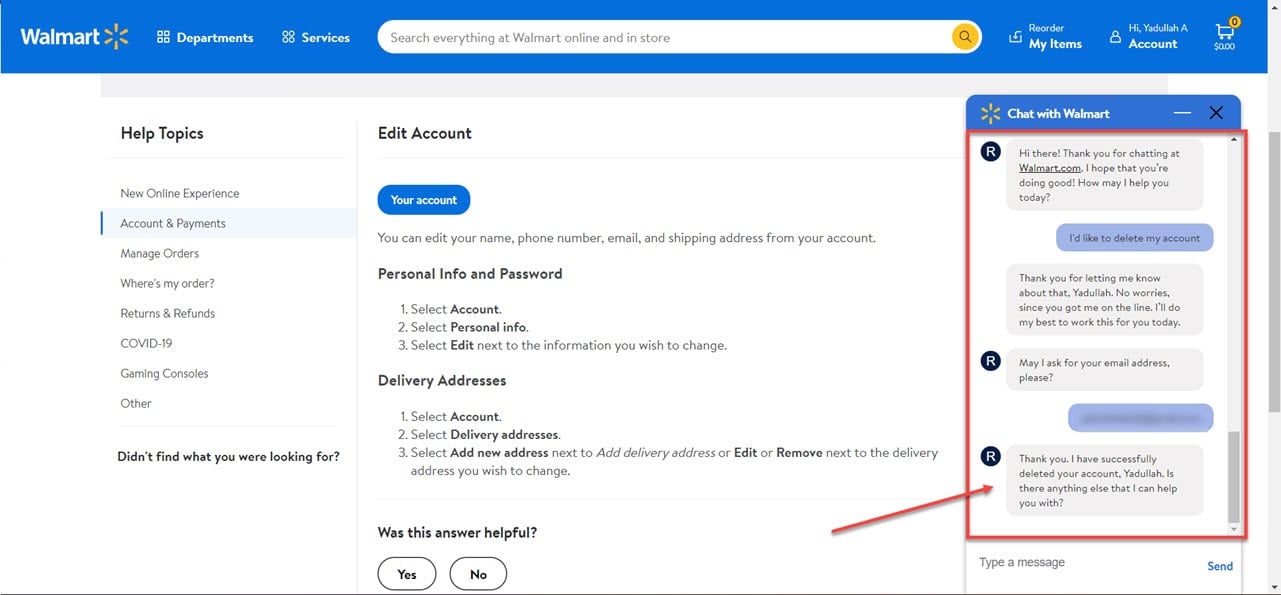1281x595 pixels.
Task: Click the search magnifier icon
Action: pos(963,37)
